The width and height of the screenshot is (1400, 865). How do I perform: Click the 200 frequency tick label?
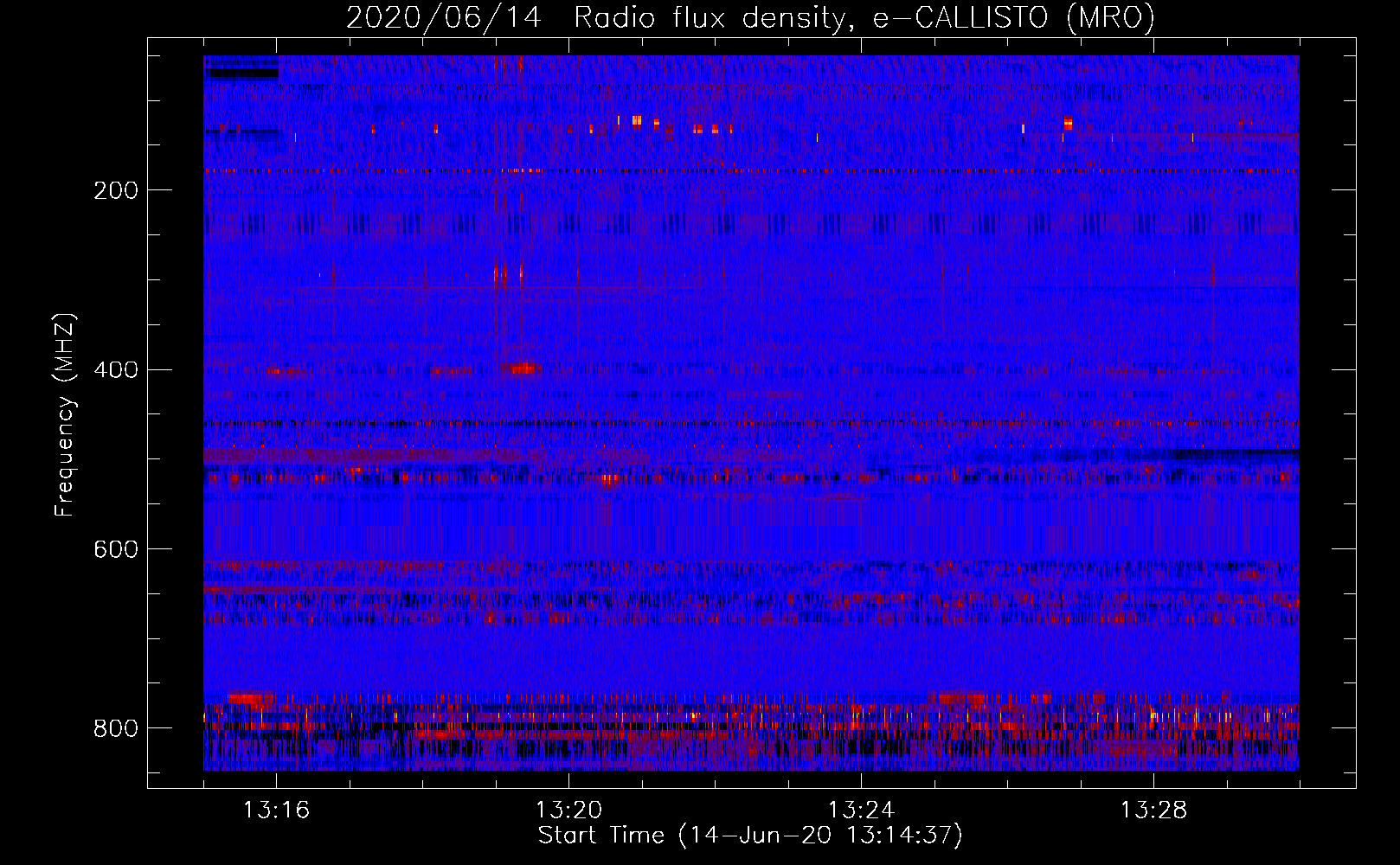(x=116, y=190)
